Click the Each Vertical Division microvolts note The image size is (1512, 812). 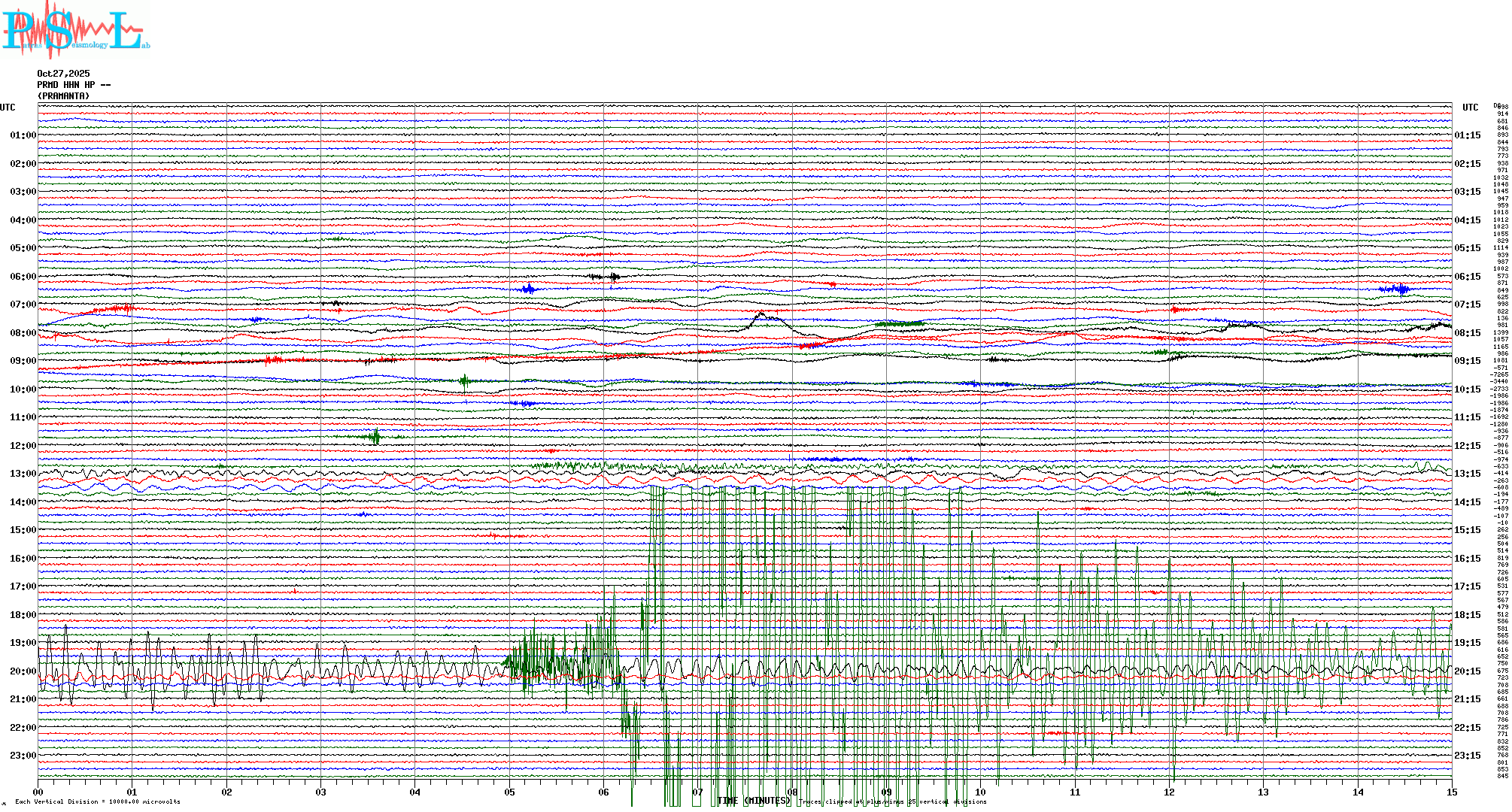[x=98, y=801]
